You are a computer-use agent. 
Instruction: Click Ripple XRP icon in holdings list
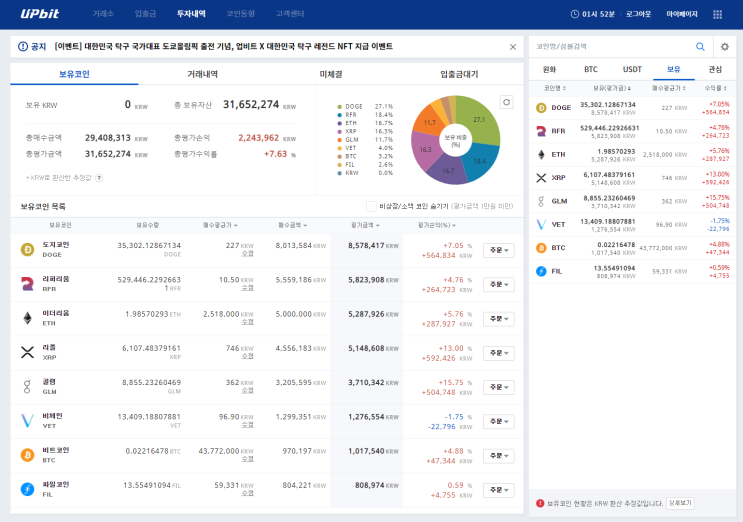27,352
